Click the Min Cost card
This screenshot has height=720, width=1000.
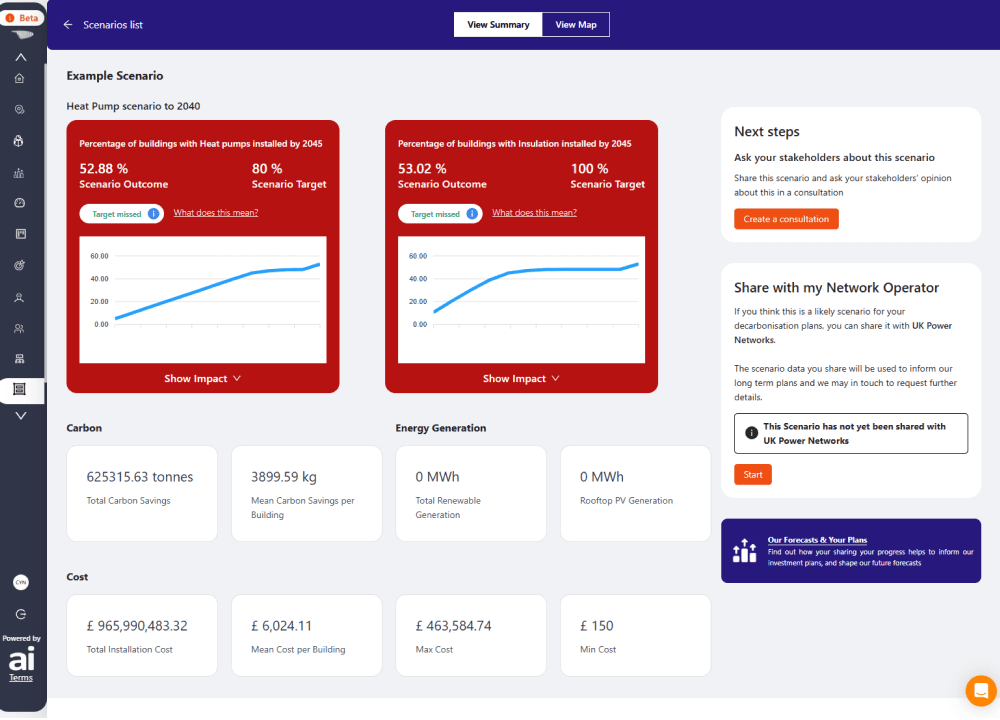(x=635, y=636)
